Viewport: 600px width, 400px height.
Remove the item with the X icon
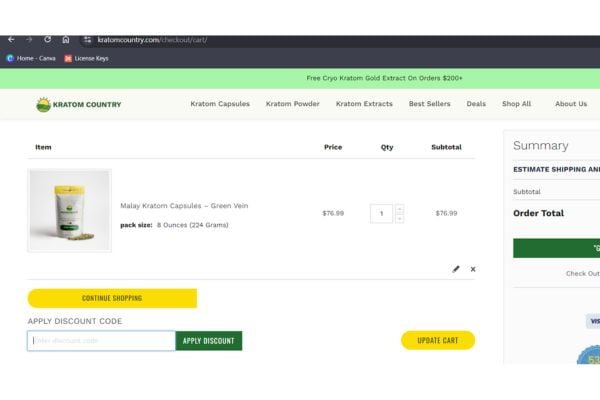tap(473, 269)
